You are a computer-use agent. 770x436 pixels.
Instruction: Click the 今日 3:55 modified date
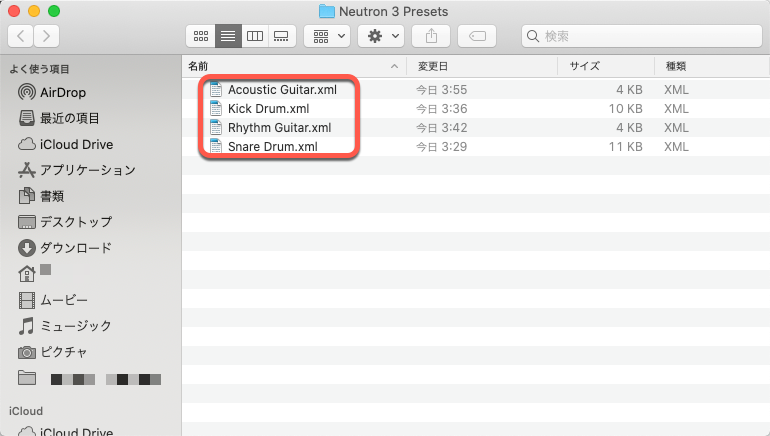[x=441, y=90]
